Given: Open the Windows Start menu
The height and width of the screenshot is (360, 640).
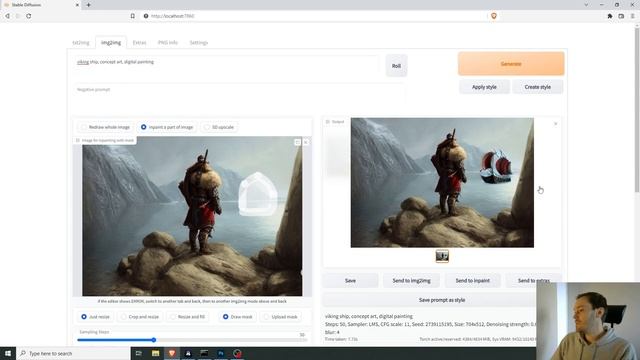Looking at the screenshot, I should click(x=8, y=353).
